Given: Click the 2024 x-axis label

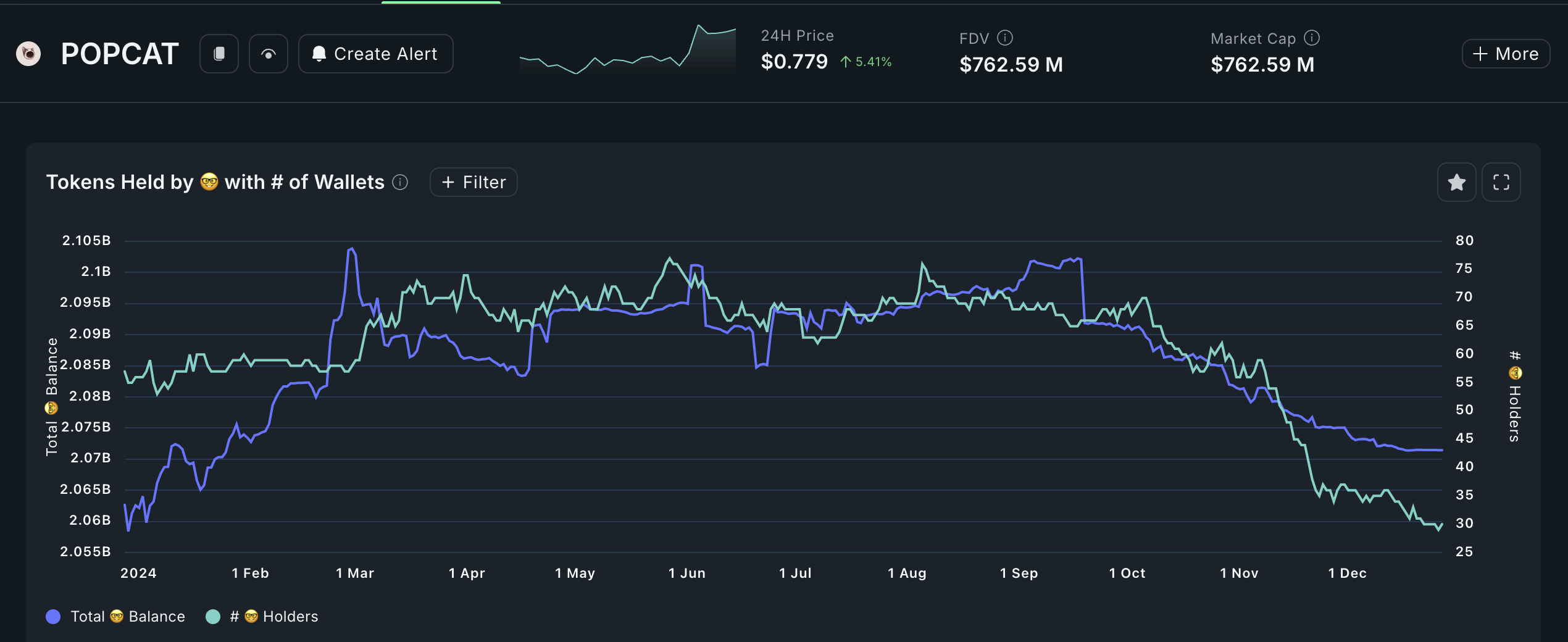Looking at the screenshot, I should tap(138, 573).
